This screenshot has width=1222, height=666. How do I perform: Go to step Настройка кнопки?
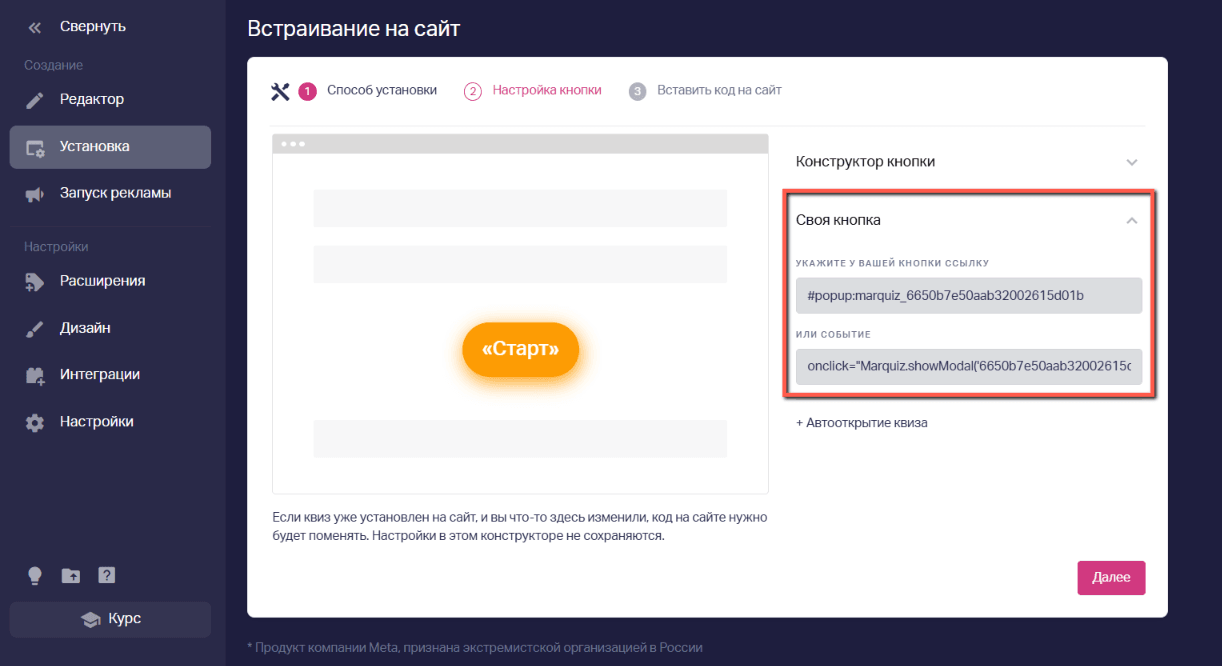(533, 90)
